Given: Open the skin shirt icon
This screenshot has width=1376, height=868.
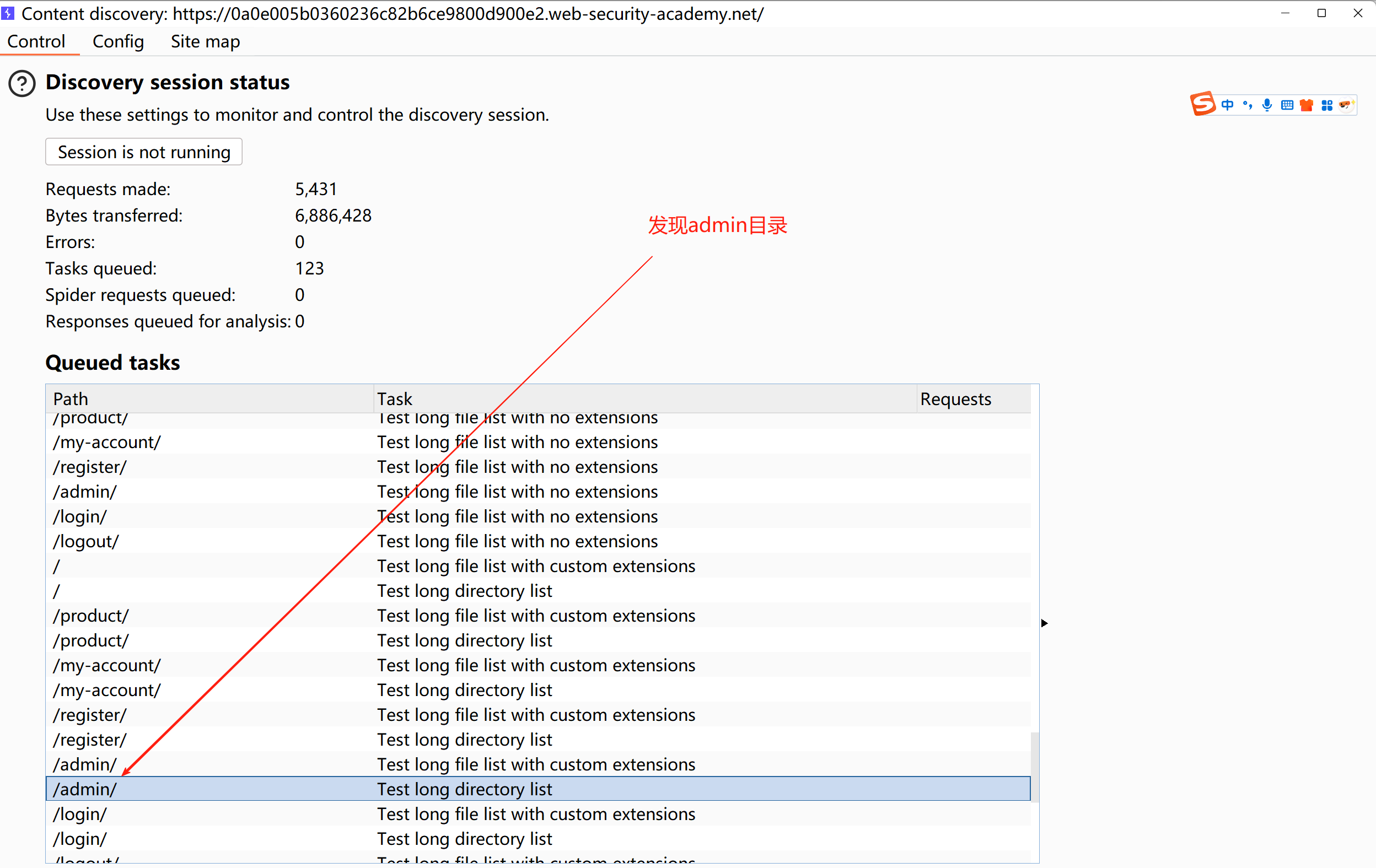Looking at the screenshot, I should 1307,105.
